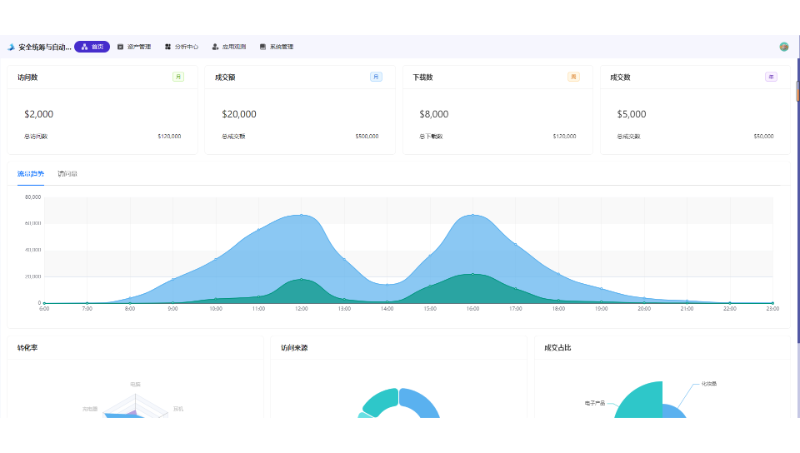Click the green tag on 访问数 card
Image resolution: width=800 pixels, height=453 pixels.
(x=178, y=77)
